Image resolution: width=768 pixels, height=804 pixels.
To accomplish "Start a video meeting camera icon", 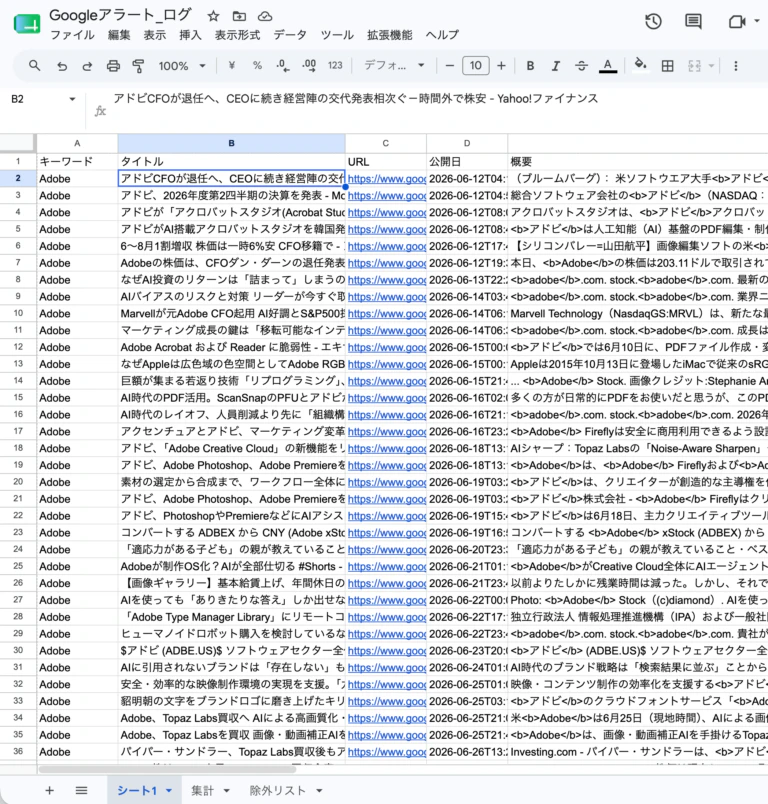I will (736, 21).
